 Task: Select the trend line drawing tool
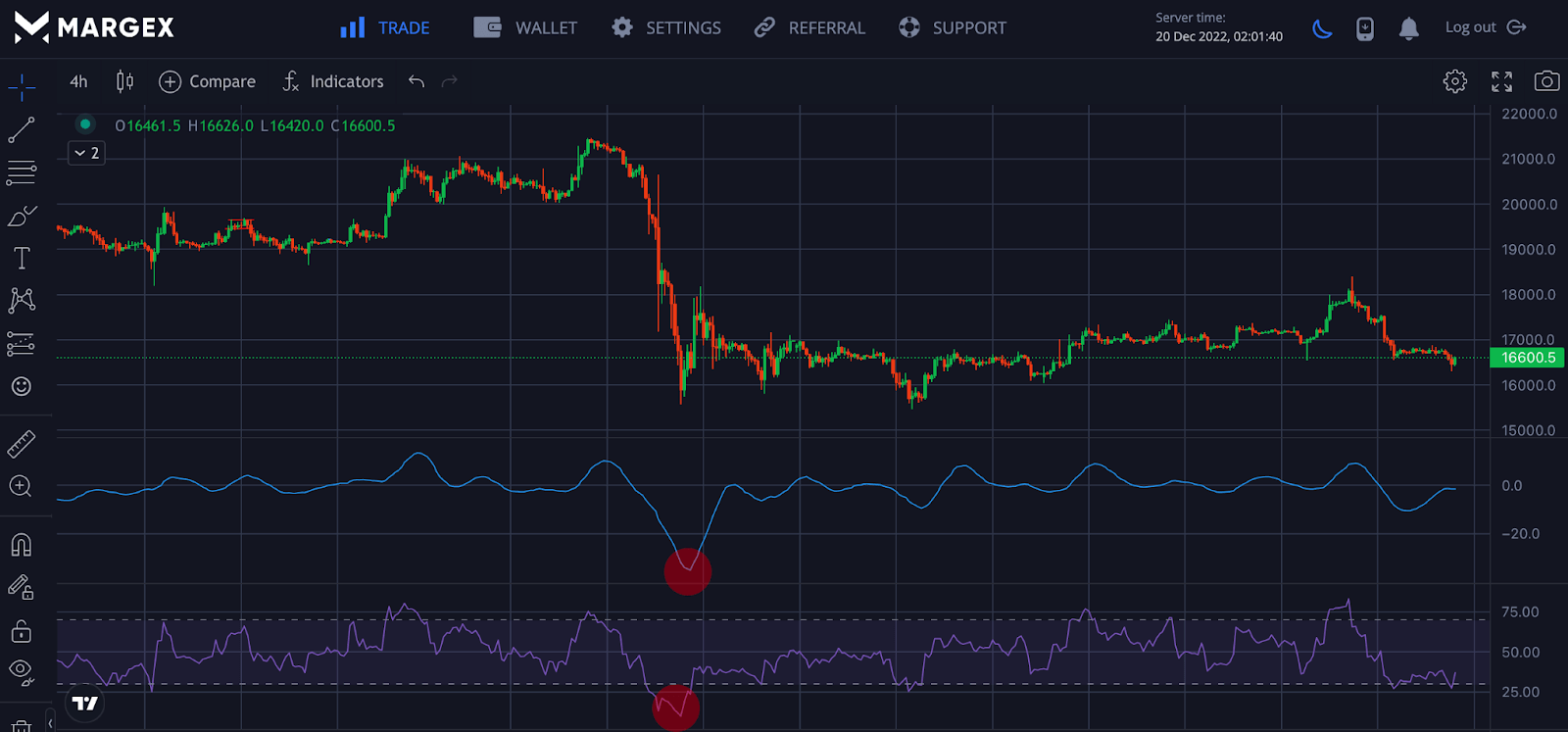[22, 130]
